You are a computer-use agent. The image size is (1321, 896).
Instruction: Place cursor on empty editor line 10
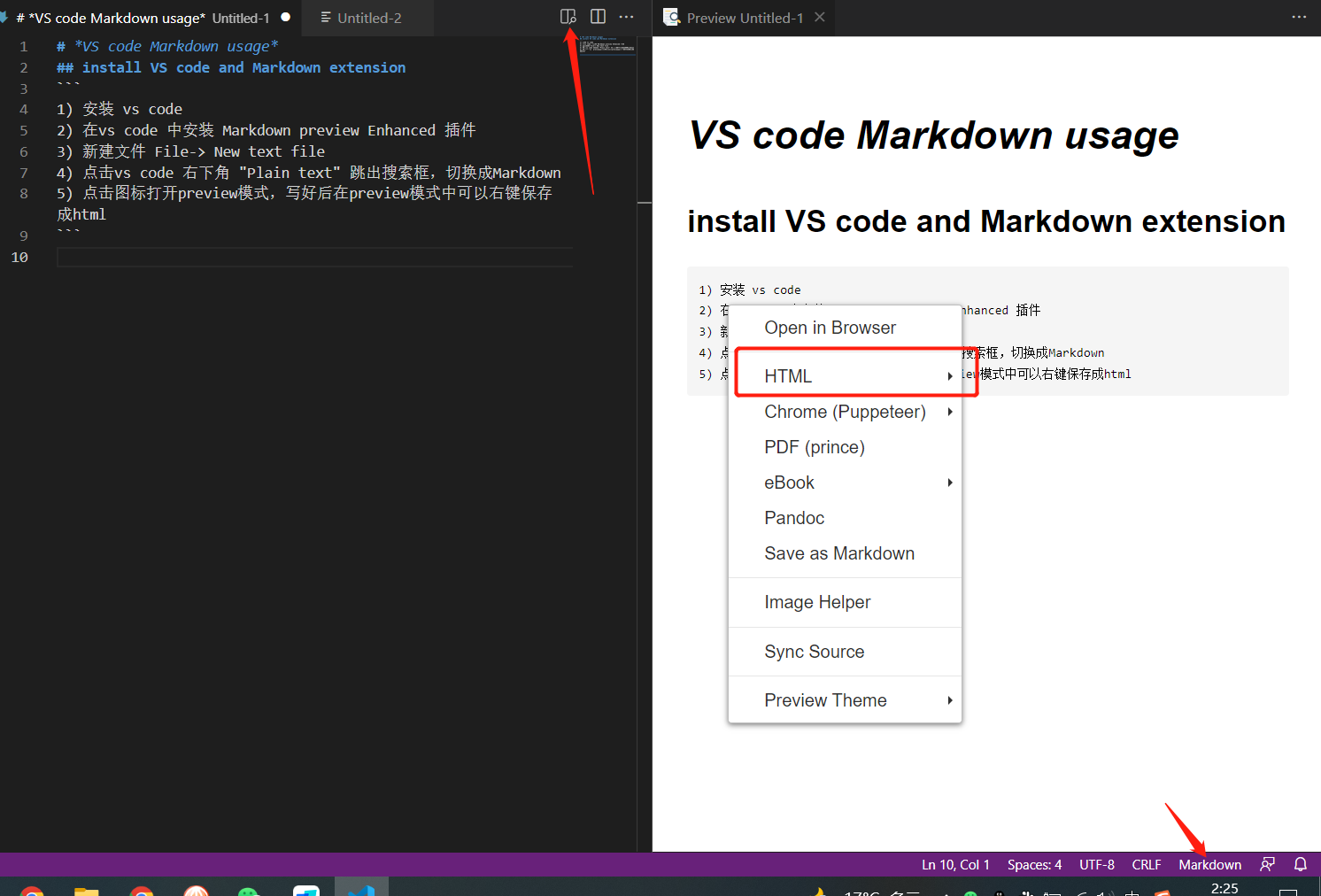(314, 257)
